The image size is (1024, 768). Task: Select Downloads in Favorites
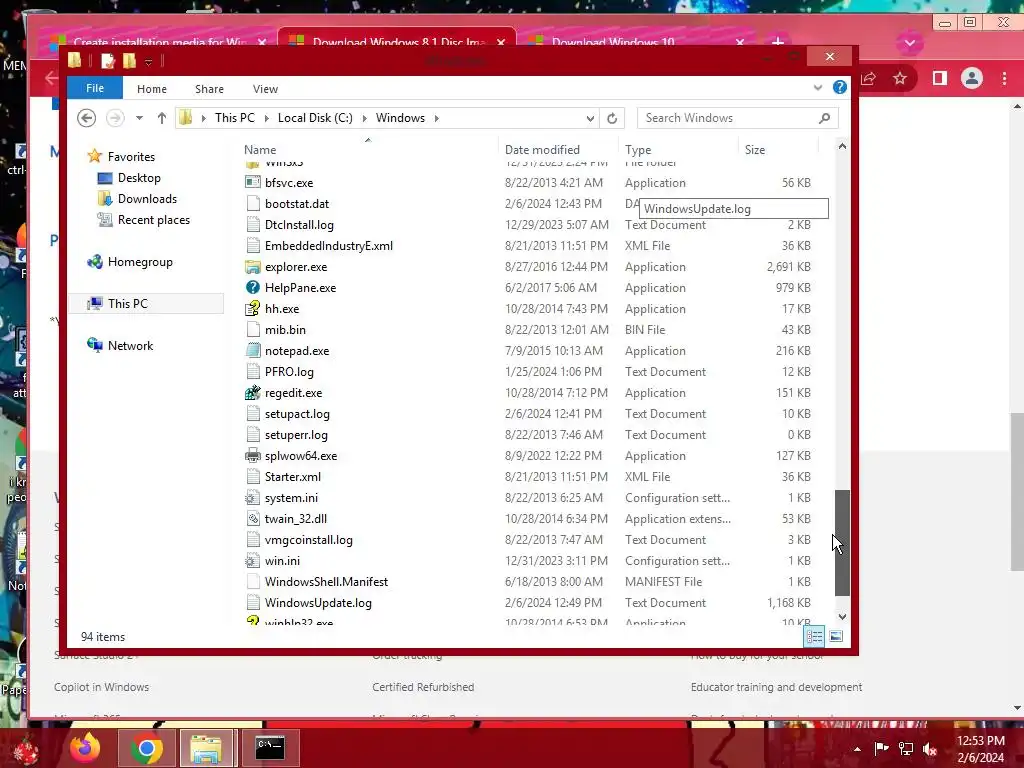click(147, 199)
